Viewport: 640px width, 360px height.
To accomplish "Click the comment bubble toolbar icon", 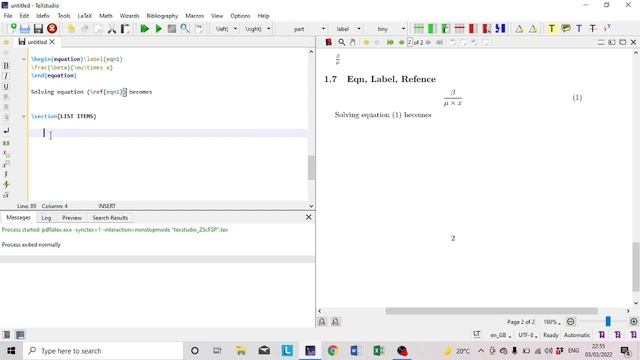I will pyautogui.click(x=566, y=29).
